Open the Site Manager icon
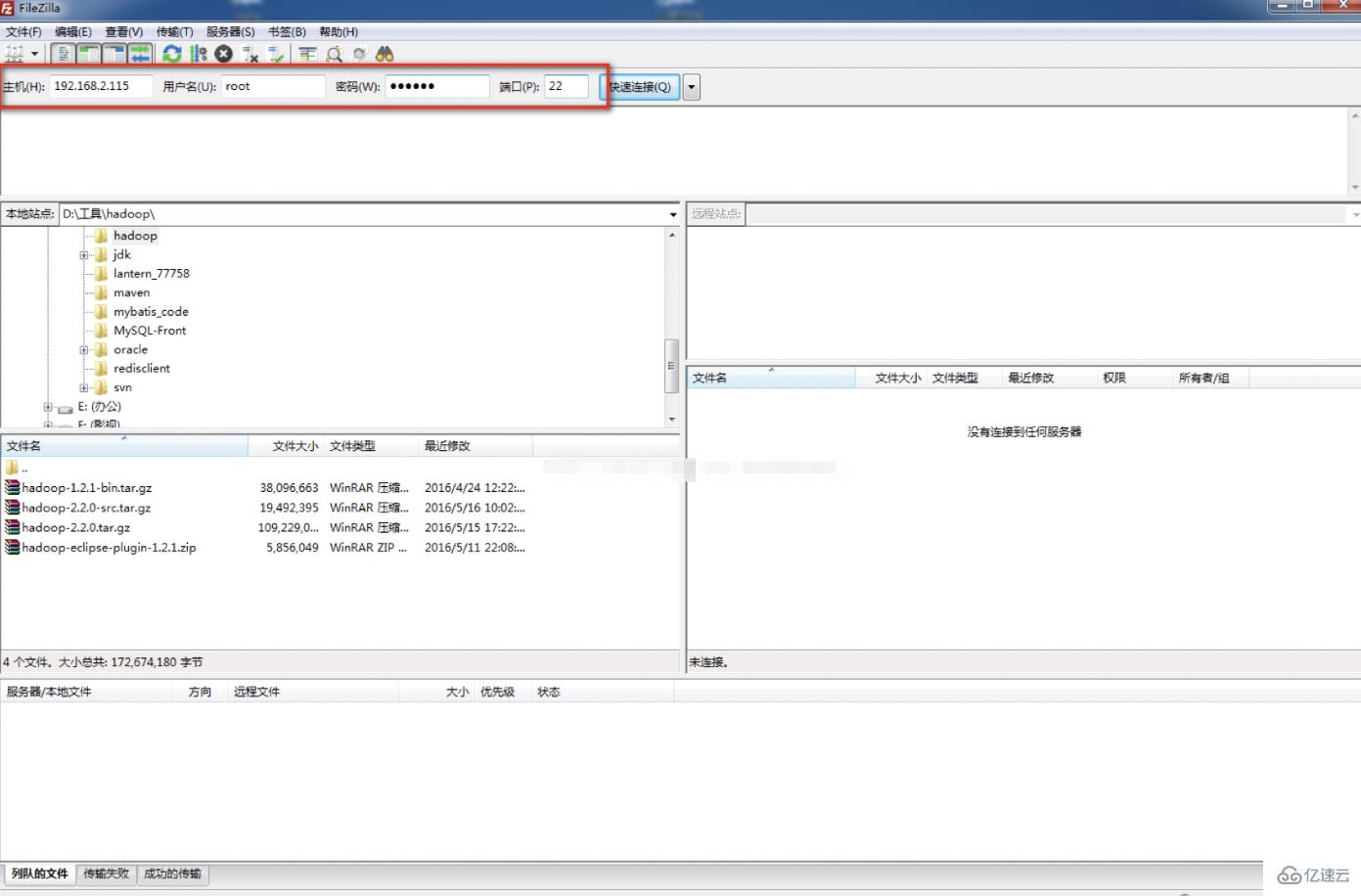 pyautogui.click(x=15, y=54)
